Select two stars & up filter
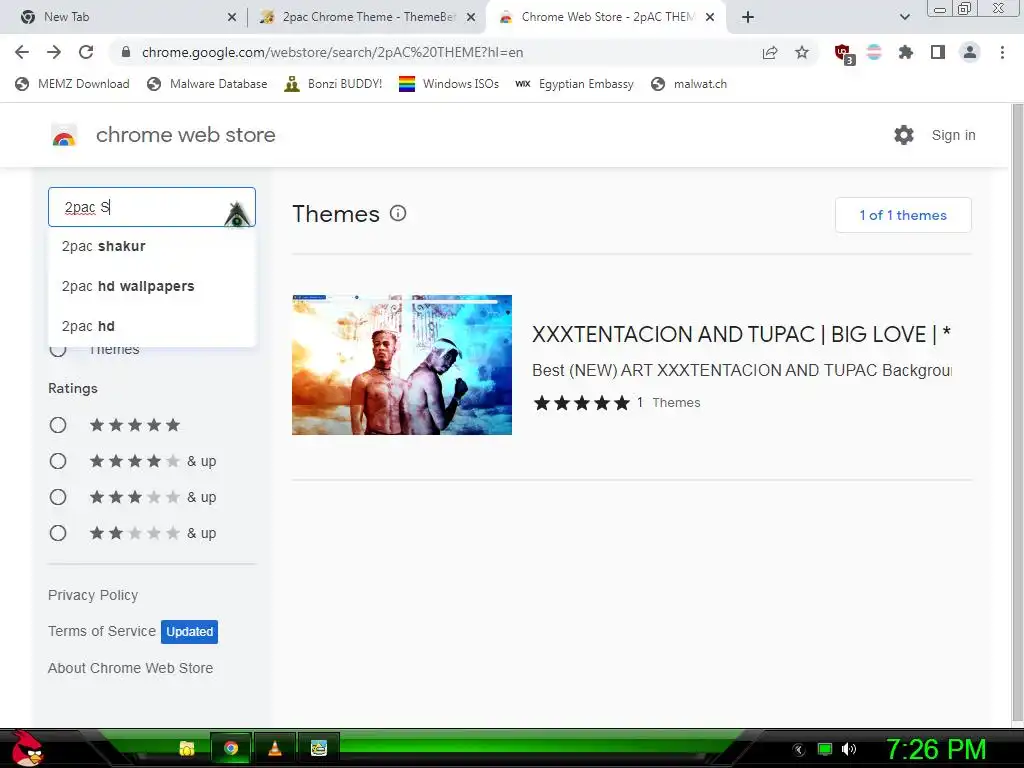The image size is (1024, 768). pyautogui.click(x=58, y=533)
